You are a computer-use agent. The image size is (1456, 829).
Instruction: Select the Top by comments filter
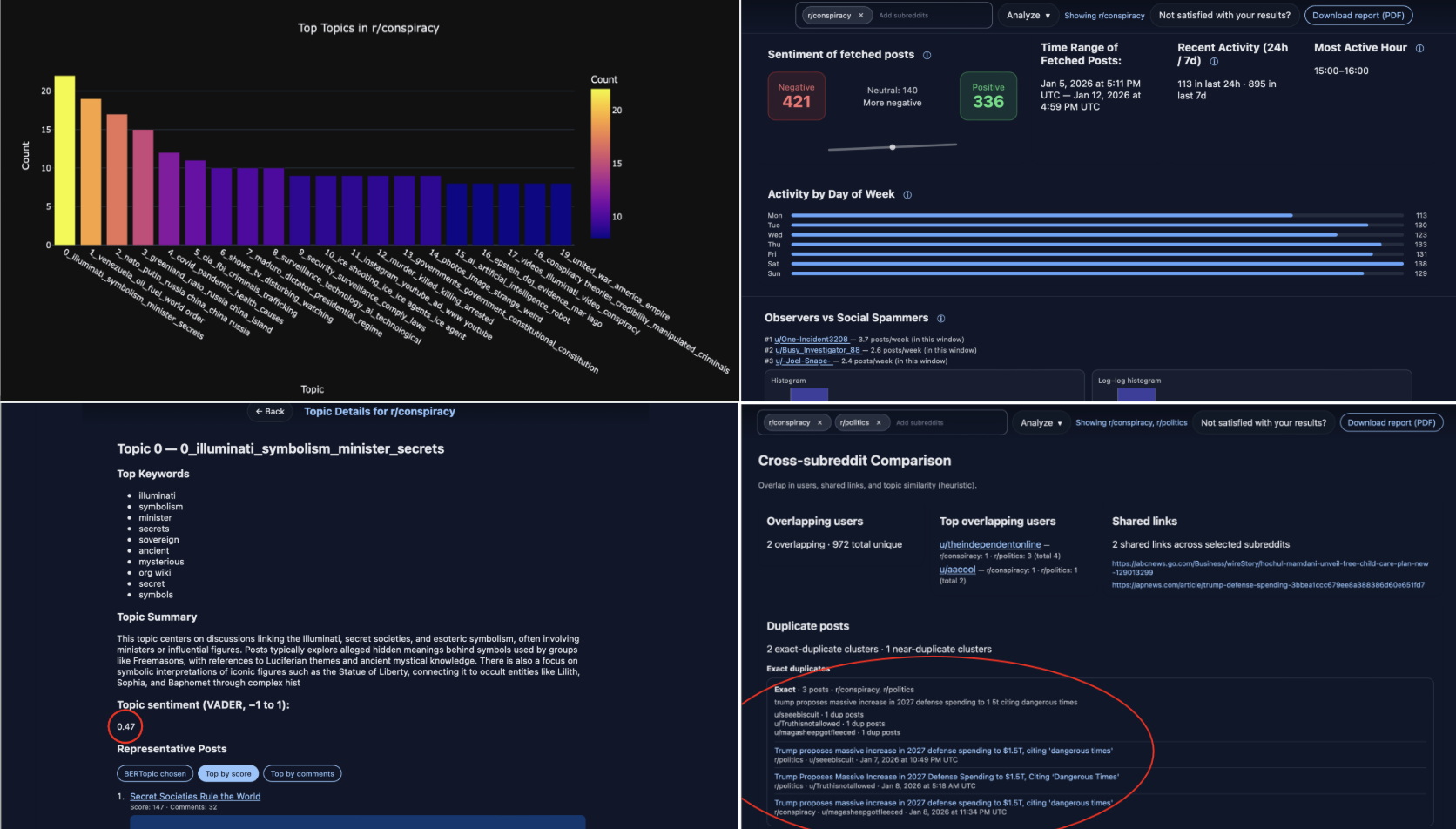(x=302, y=773)
